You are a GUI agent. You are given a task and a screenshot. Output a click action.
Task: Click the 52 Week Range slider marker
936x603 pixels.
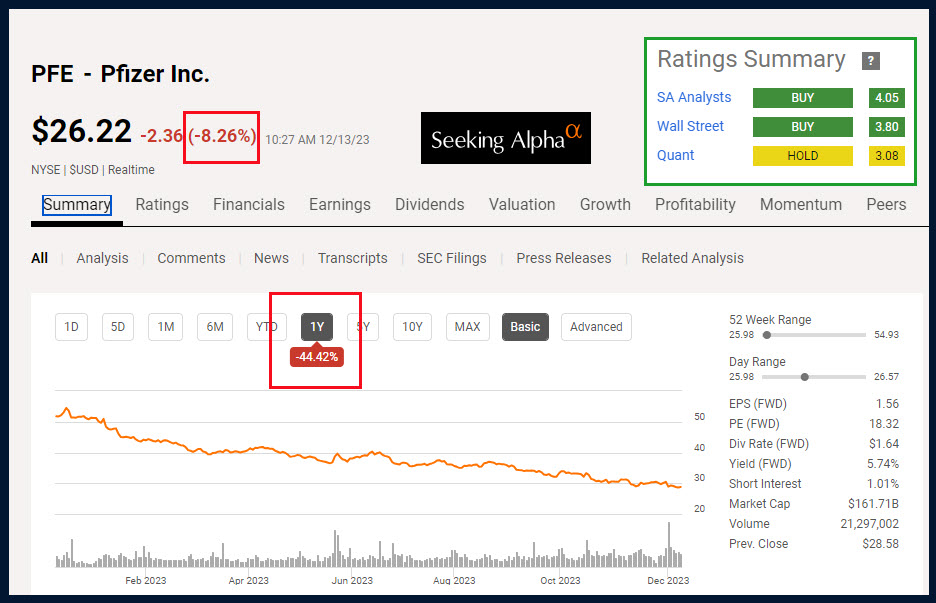[767, 335]
